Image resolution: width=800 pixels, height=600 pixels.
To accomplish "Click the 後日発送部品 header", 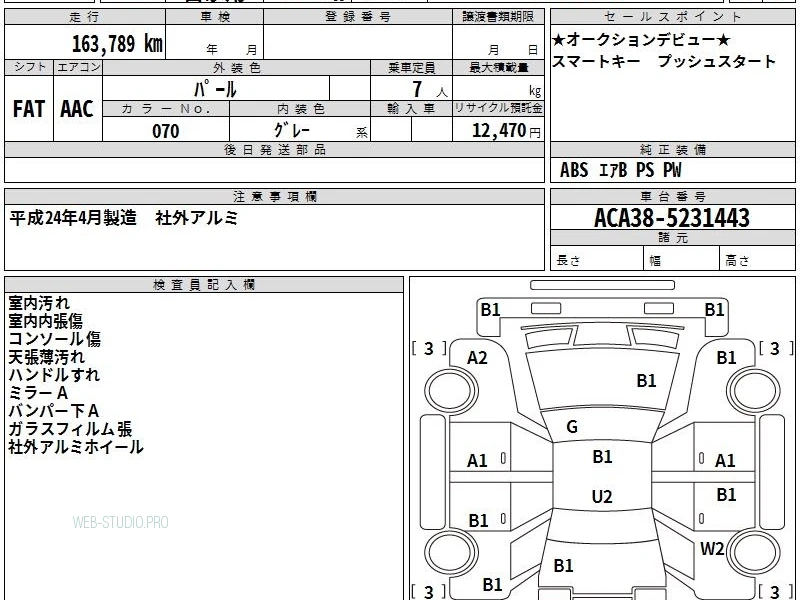I will (274, 149).
